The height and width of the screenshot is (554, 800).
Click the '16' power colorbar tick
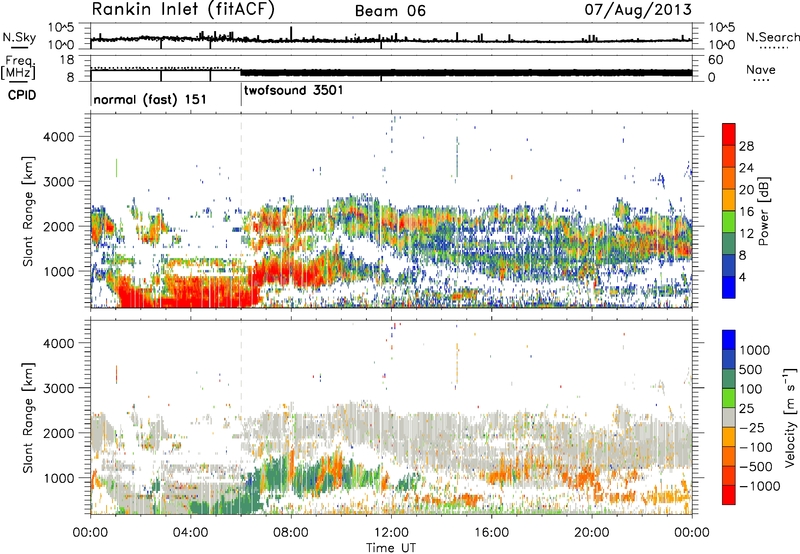pos(746,212)
